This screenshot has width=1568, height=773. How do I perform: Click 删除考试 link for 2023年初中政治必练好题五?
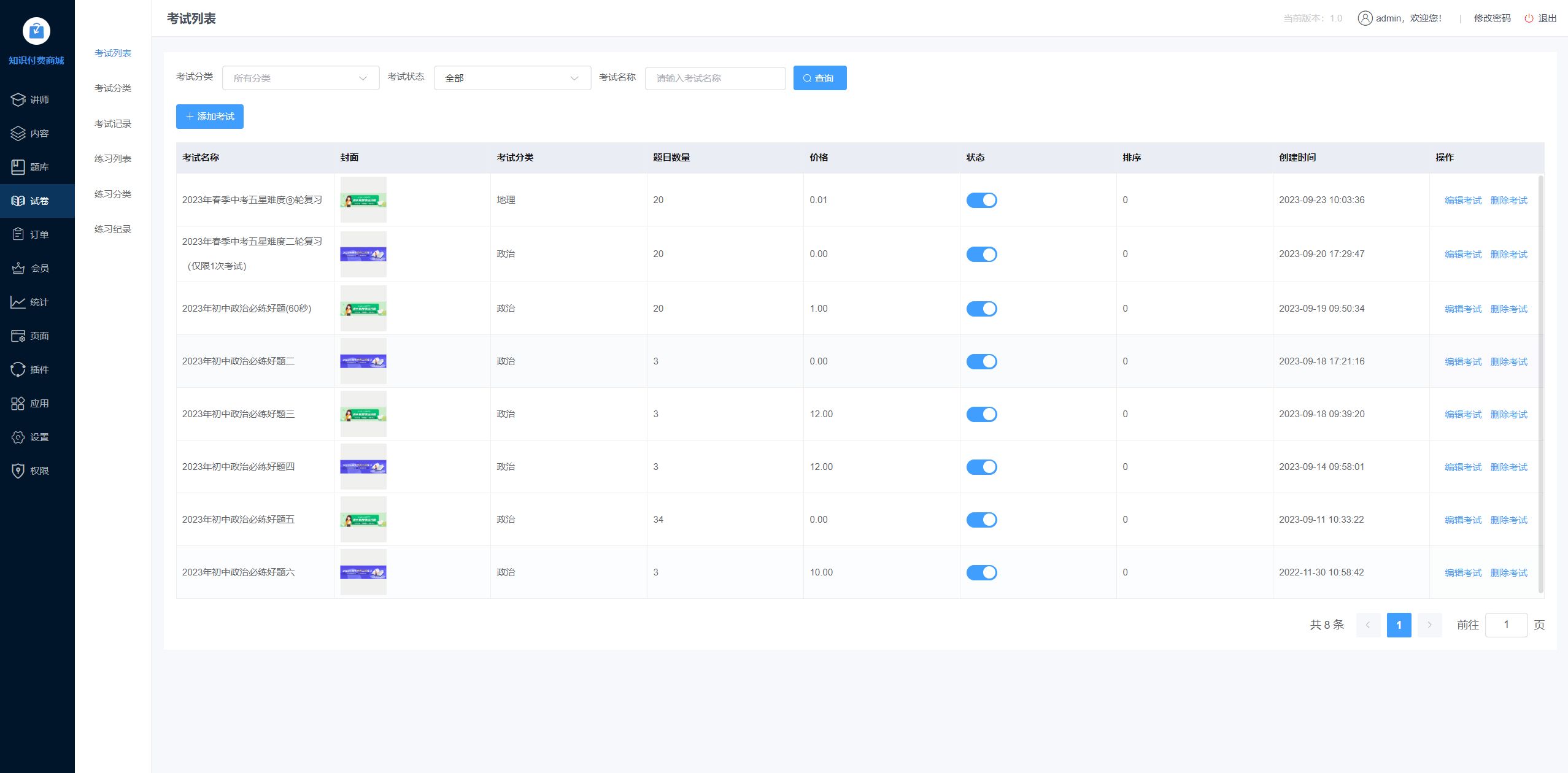click(1508, 520)
